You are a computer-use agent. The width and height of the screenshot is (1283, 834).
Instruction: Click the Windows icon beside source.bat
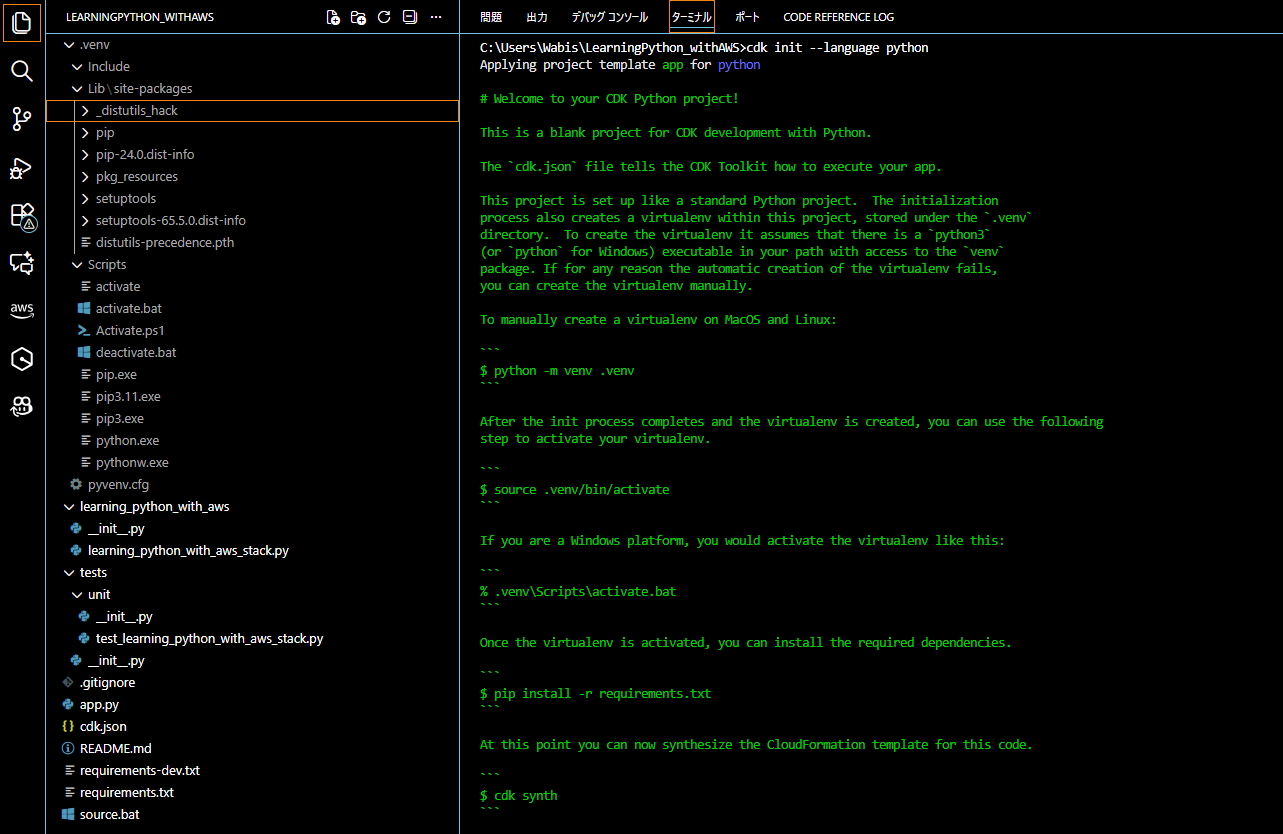68,814
